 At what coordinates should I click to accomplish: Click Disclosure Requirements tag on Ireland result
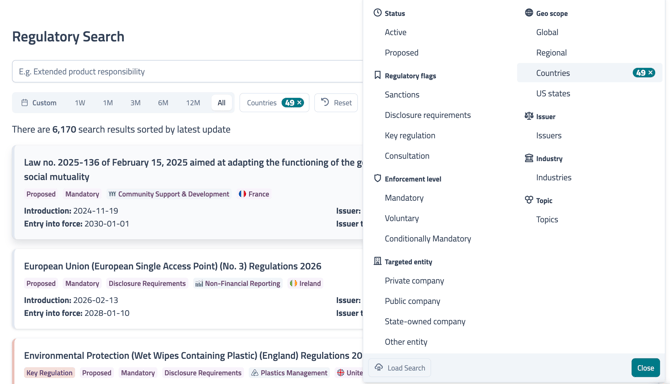(147, 283)
